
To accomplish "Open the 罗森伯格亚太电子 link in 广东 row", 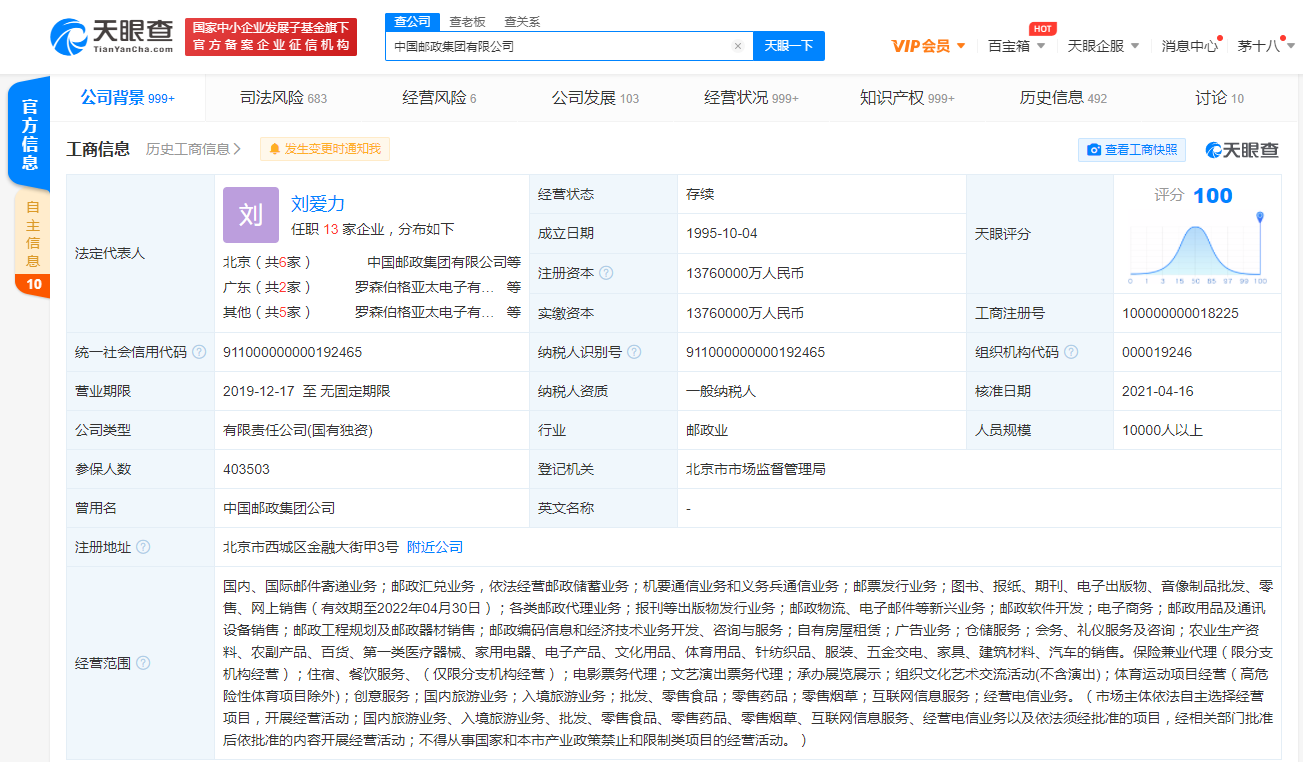I will pos(425,287).
